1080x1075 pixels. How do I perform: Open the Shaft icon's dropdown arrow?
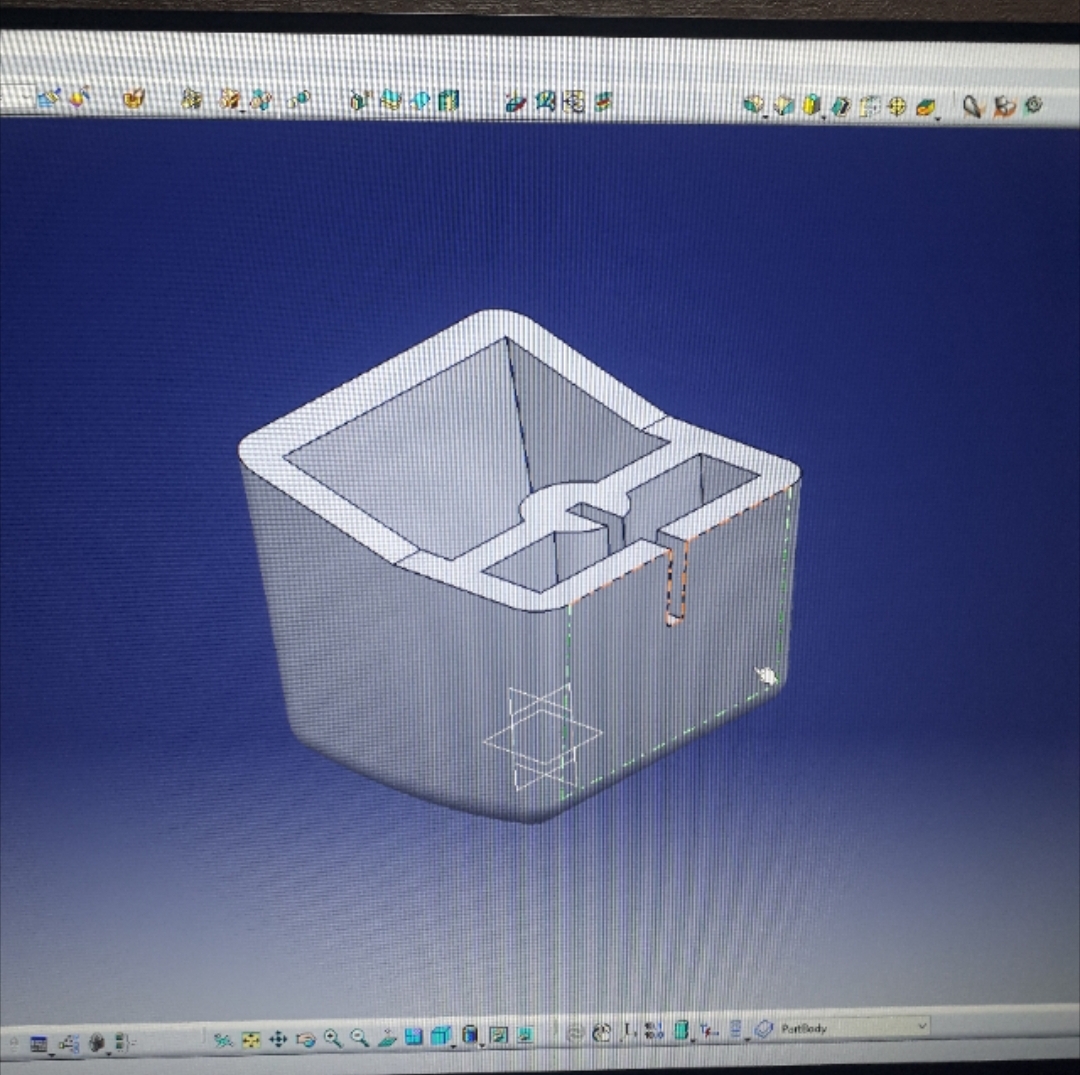(824, 118)
